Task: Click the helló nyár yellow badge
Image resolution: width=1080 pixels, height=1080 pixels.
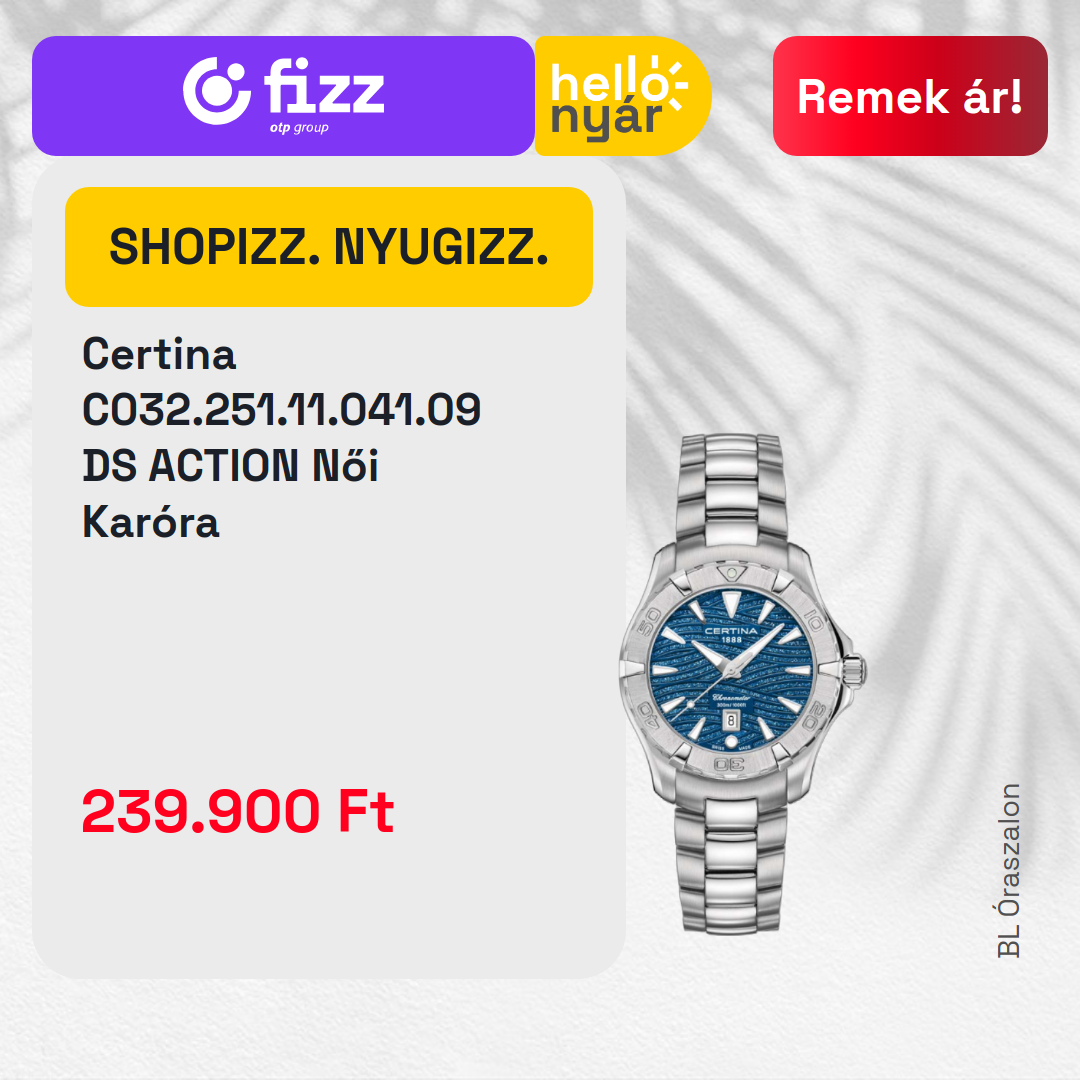Action: pos(623,96)
